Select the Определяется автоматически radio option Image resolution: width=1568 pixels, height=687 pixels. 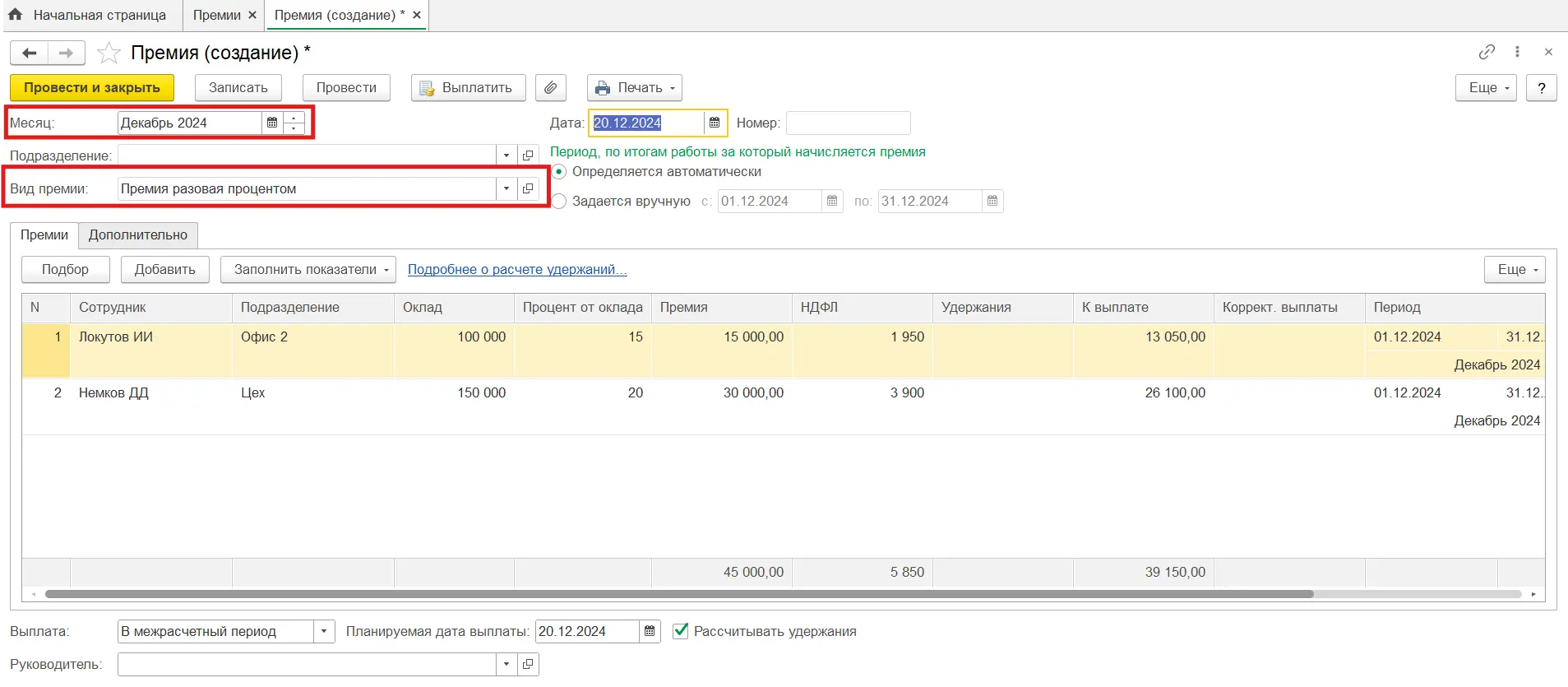559,172
